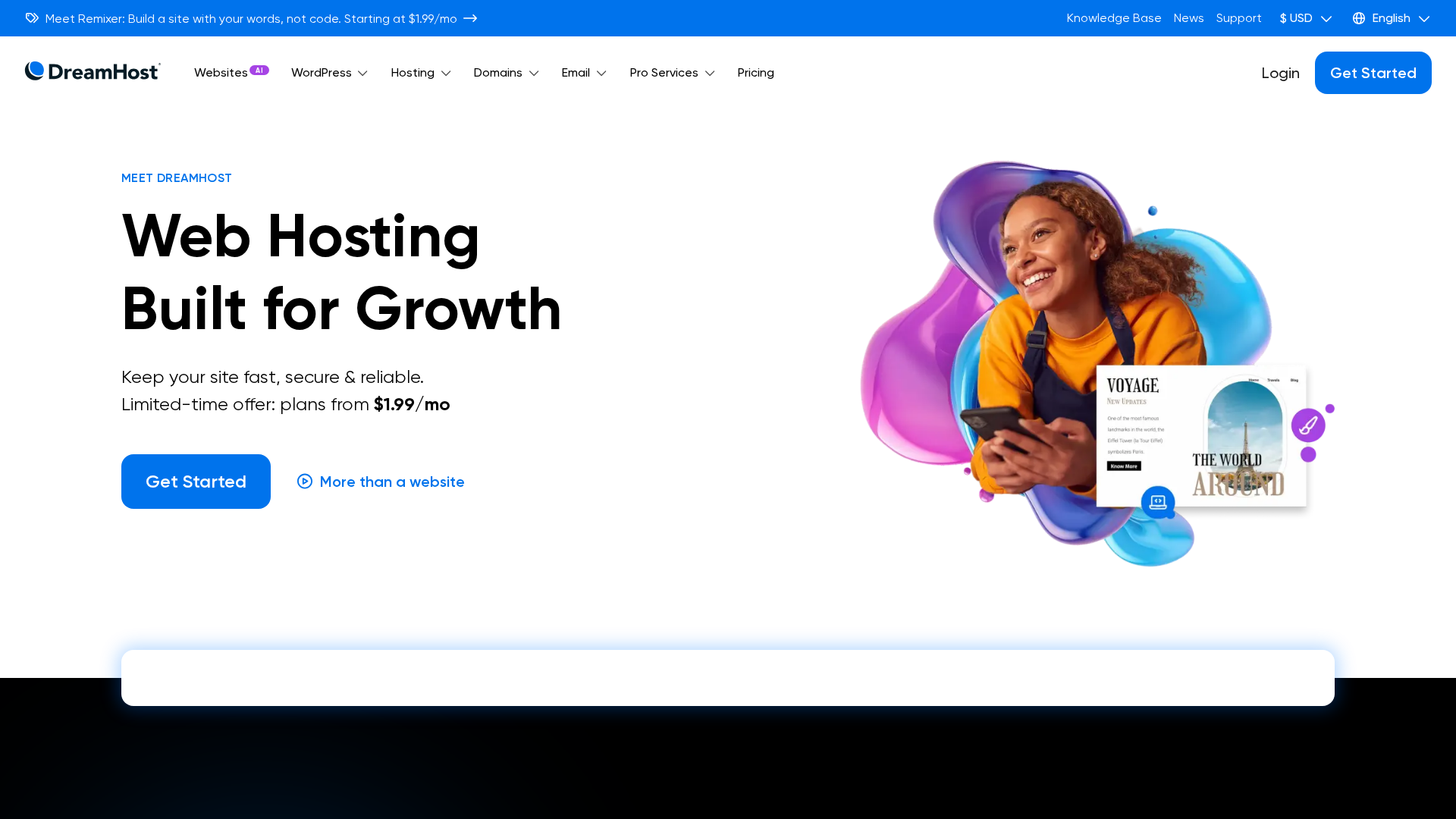Click the Meet Remixer promo text
The height and width of the screenshot is (819, 1456).
[x=251, y=18]
